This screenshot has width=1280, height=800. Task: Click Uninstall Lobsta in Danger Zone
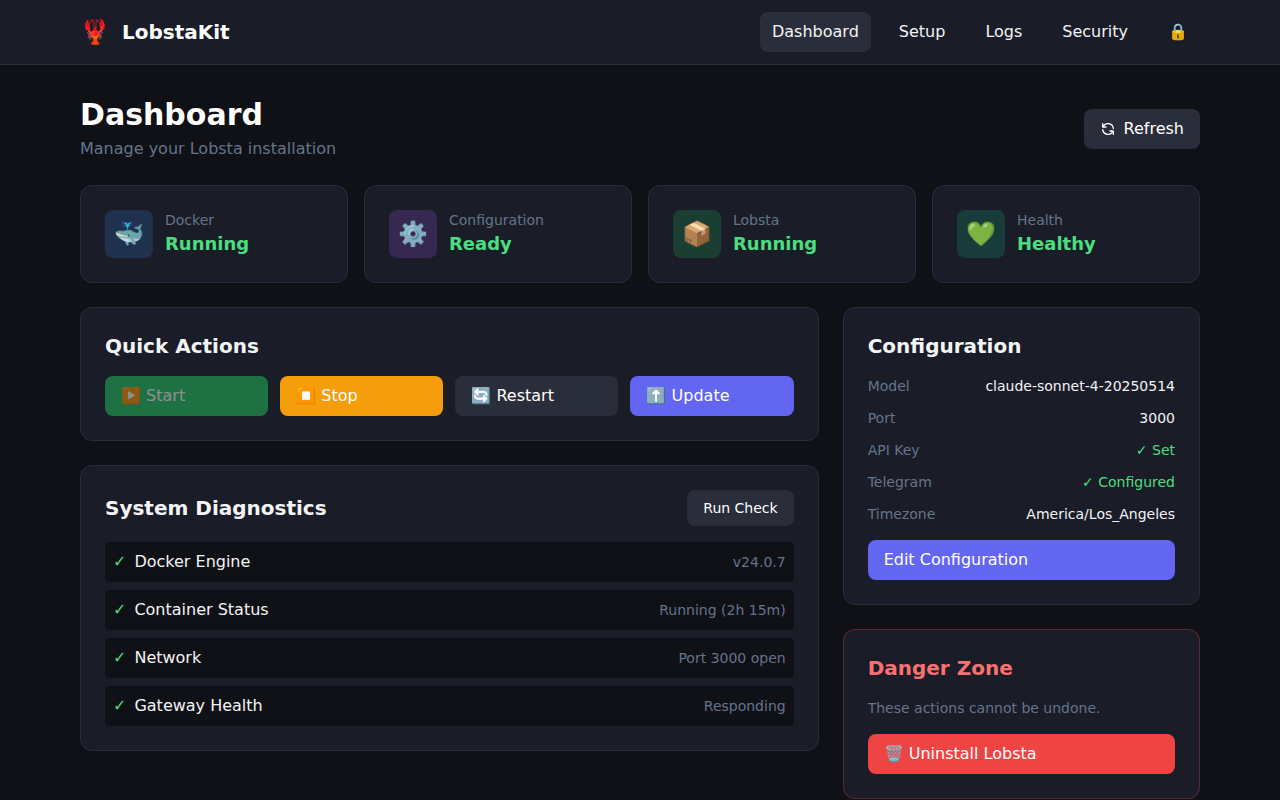(1021, 753)
